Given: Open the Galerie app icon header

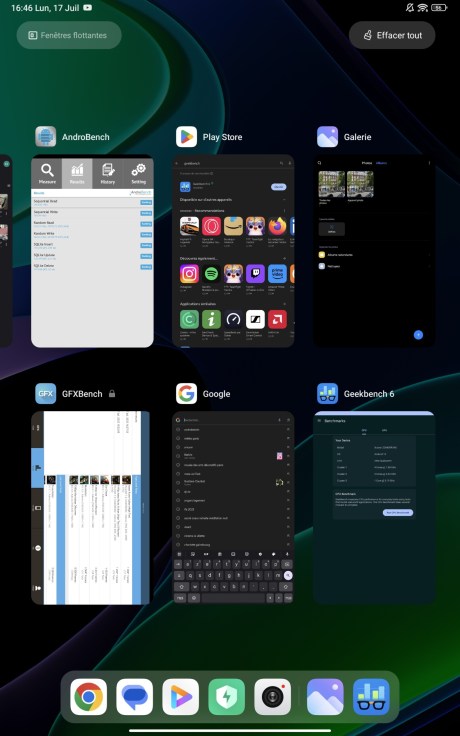Looking at the screenshot, I should [x=327, y=137].
